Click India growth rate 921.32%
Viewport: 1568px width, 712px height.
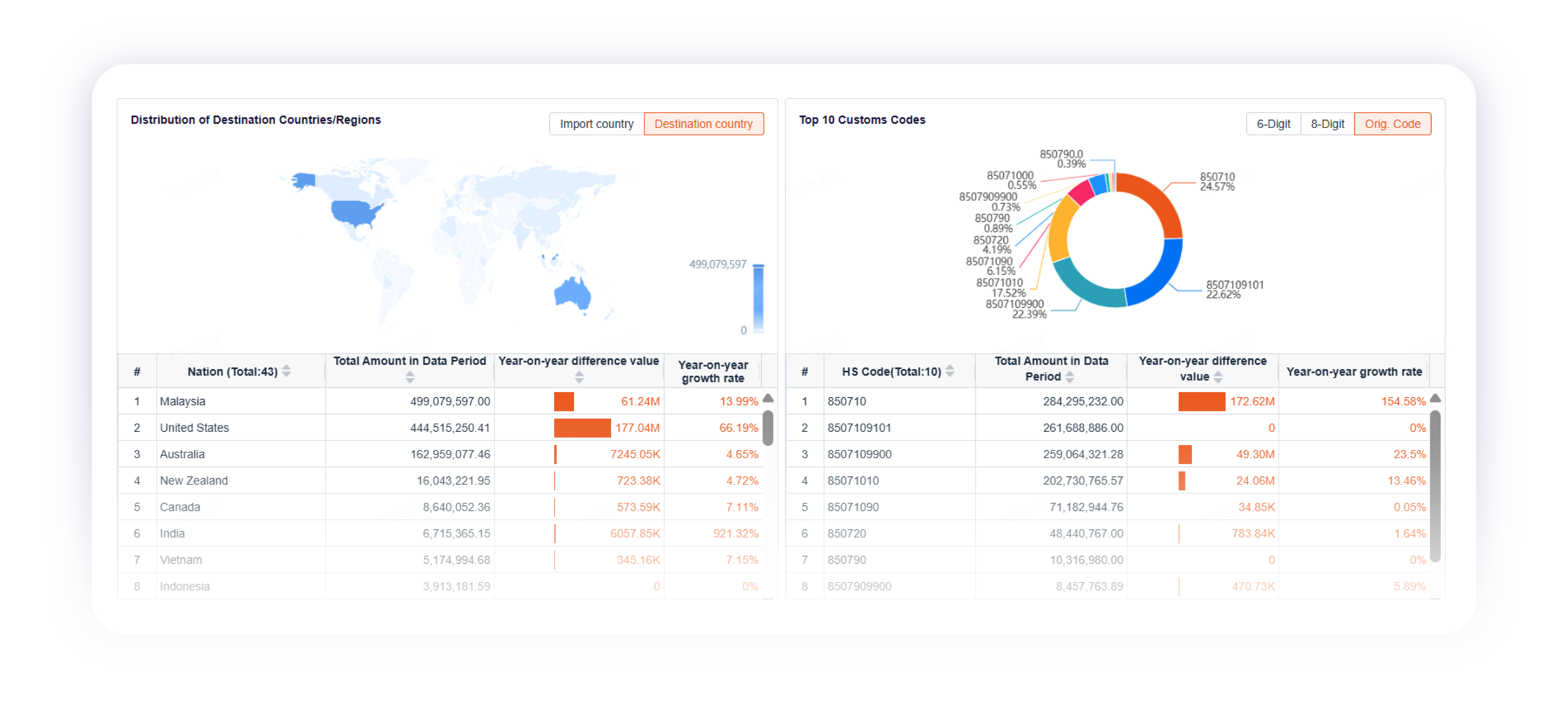click(735, 533)
